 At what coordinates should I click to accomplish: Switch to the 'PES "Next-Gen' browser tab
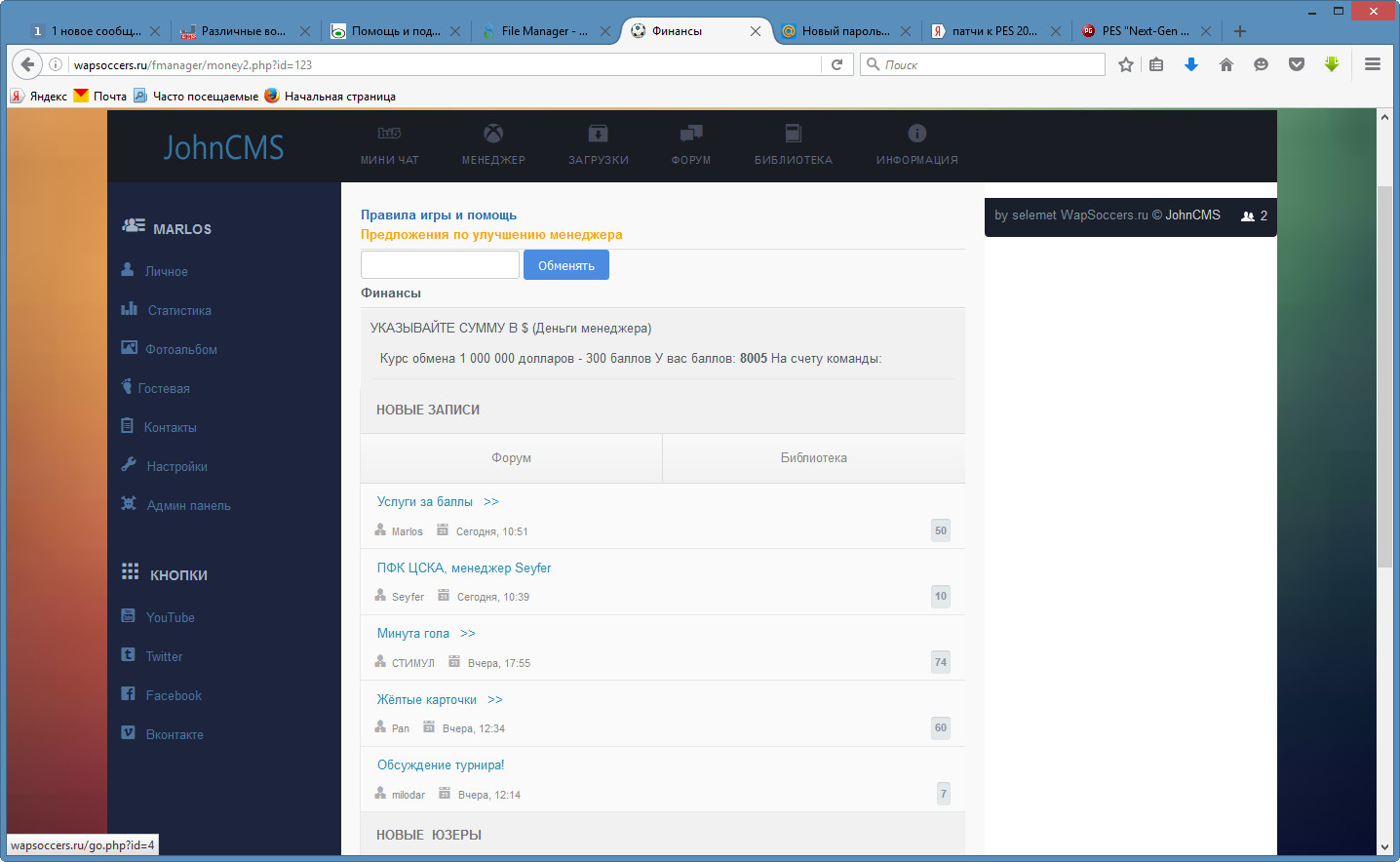click(x=1145, y=31)
